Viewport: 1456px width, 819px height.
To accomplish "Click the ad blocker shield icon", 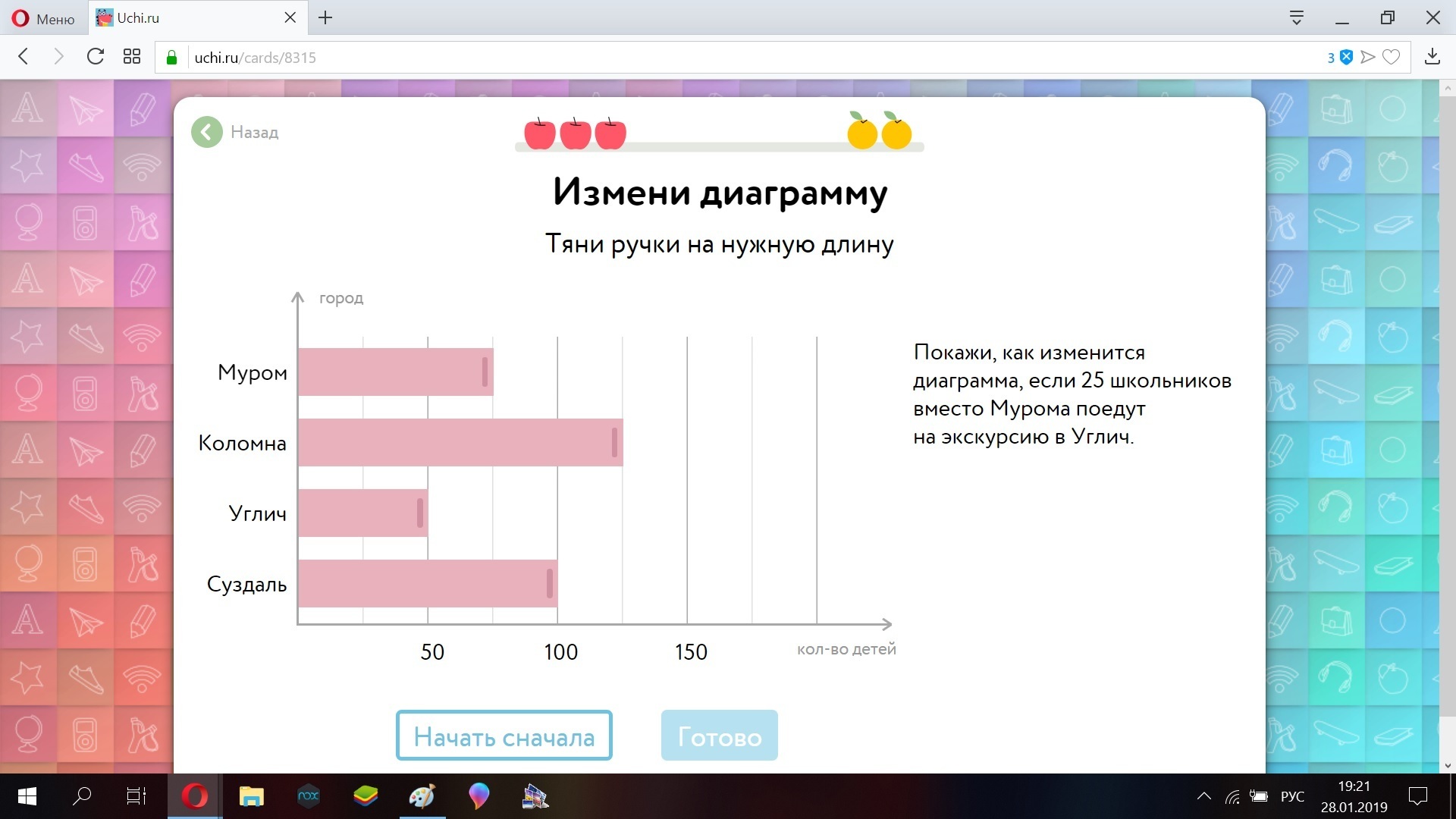I will tap(1346, 57).
